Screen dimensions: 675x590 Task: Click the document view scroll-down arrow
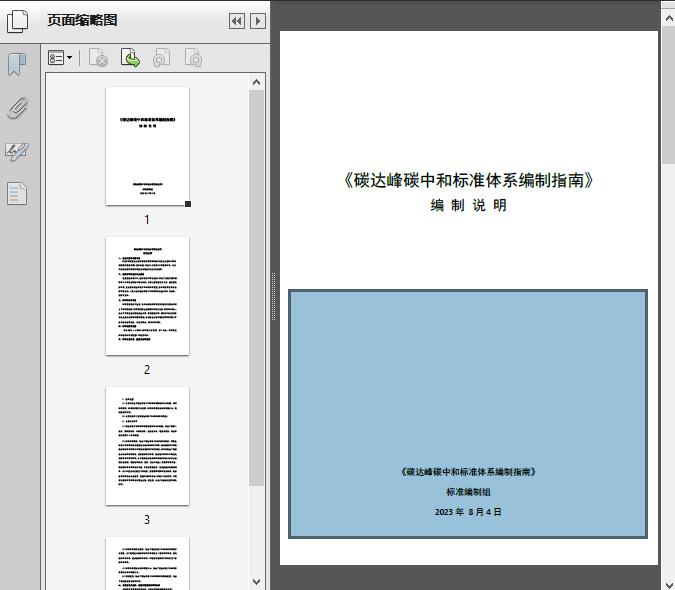click(x=669, y=584)
